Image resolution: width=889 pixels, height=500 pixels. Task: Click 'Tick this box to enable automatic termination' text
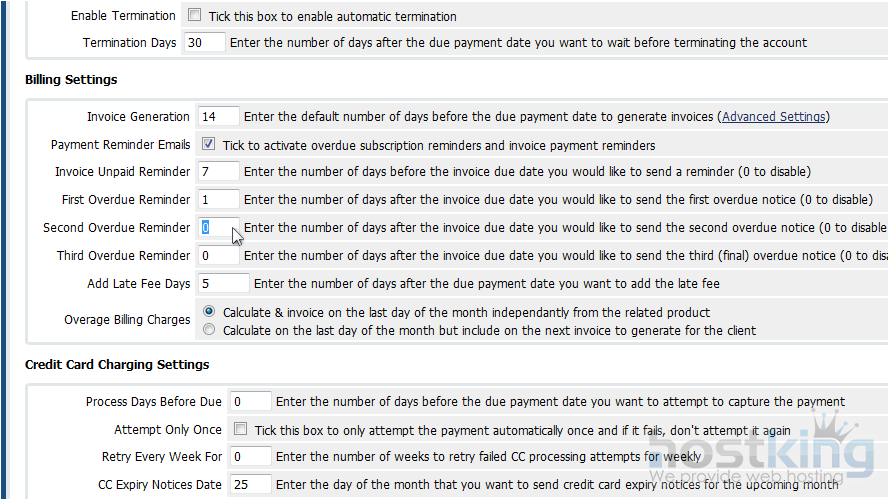click(x=332, y=17)
